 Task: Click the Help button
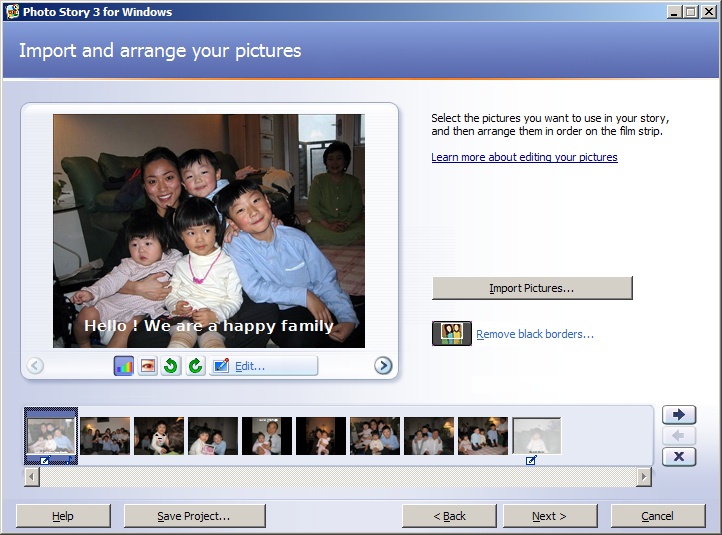click(x=63, y=516)
